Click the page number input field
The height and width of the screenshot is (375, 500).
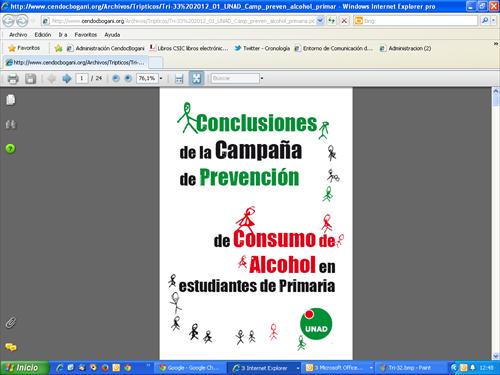tap(82, 78)
